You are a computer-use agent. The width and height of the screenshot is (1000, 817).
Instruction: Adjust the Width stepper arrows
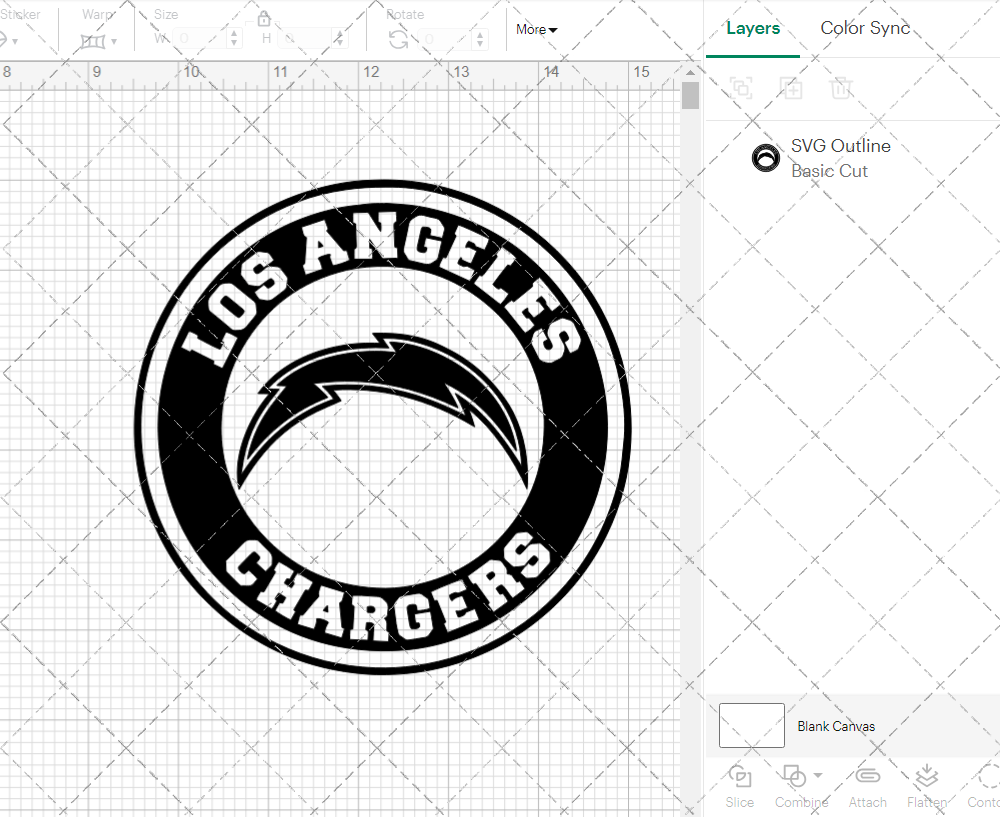point(234,39)
